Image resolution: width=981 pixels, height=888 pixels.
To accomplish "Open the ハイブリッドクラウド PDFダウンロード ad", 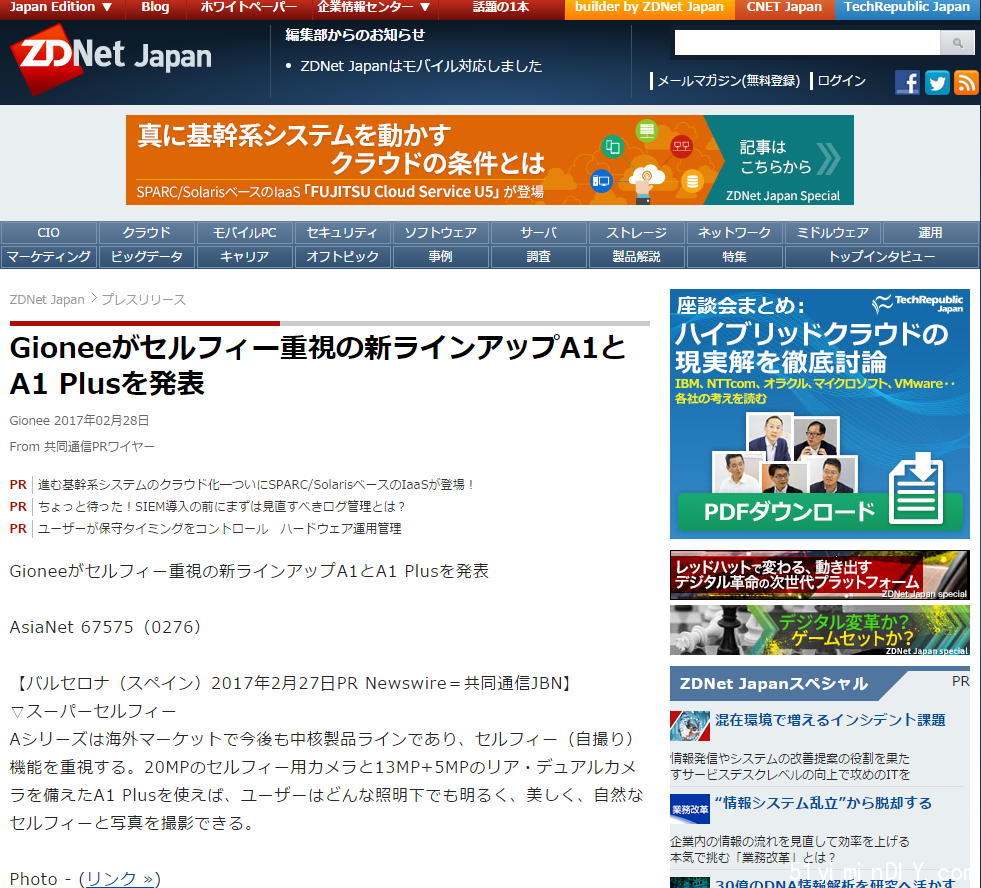I will [820, 414].
